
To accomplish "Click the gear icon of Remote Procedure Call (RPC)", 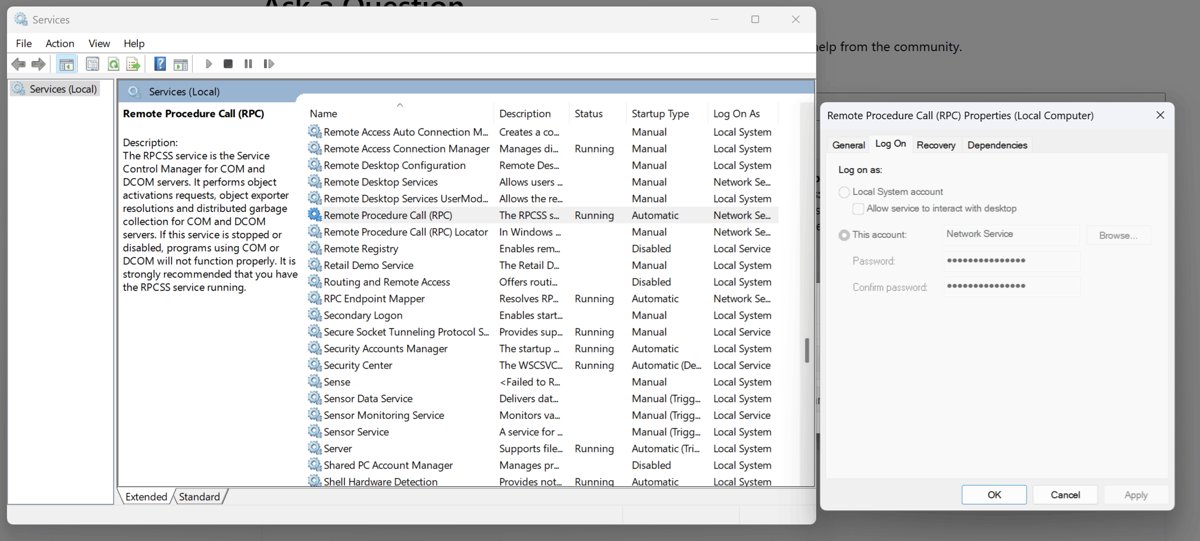I will click(x=315, y=215).
